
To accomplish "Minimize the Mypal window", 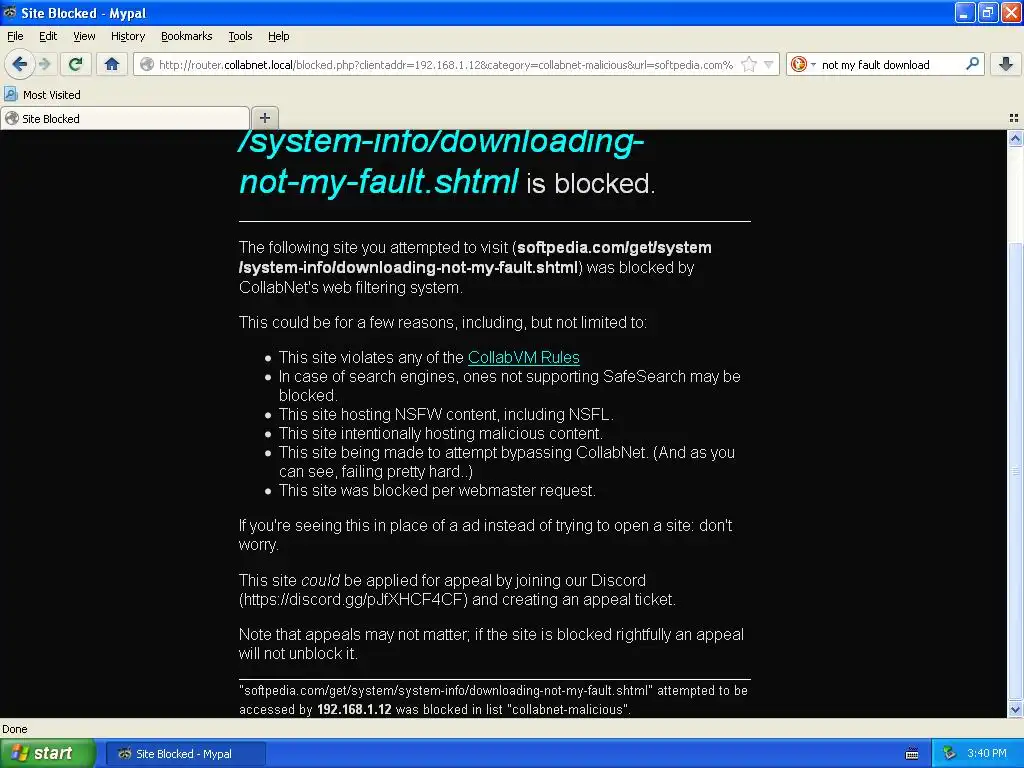I will (x=965, y=12).
